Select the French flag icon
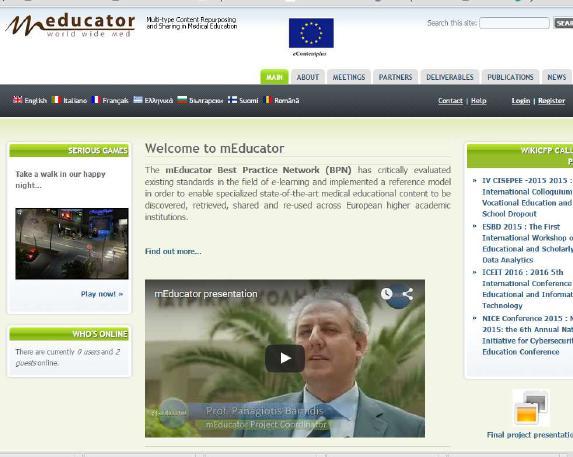Screen dimensions: 573x457 pos(95,100)
